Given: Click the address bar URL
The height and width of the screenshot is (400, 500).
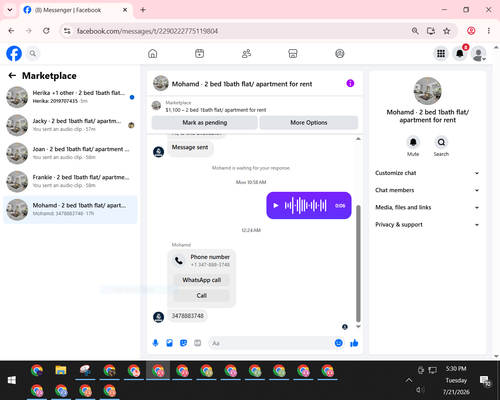Looking at the screenshot, I should click(147, 31).
